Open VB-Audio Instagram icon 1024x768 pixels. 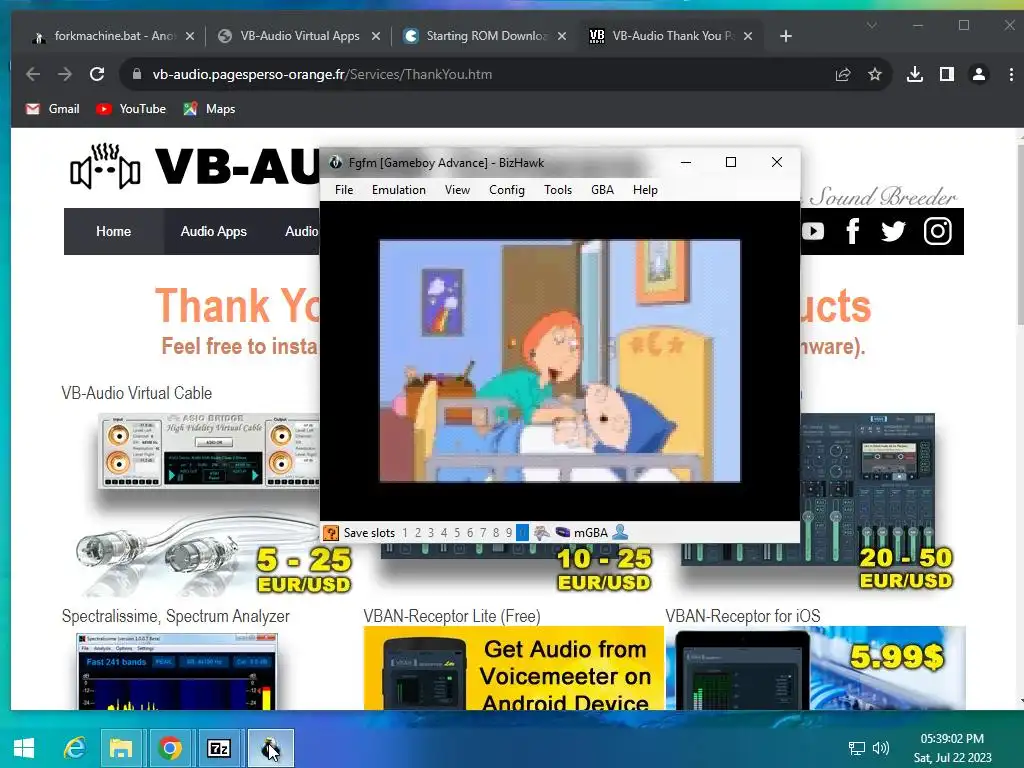(x=937, y=231)
